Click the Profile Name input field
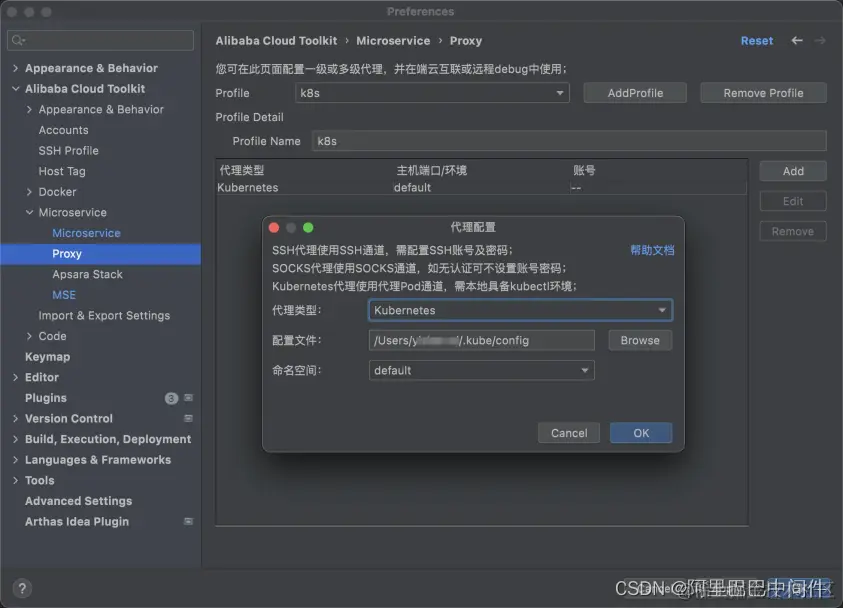843x608 pixels. [x=570, y=141]
